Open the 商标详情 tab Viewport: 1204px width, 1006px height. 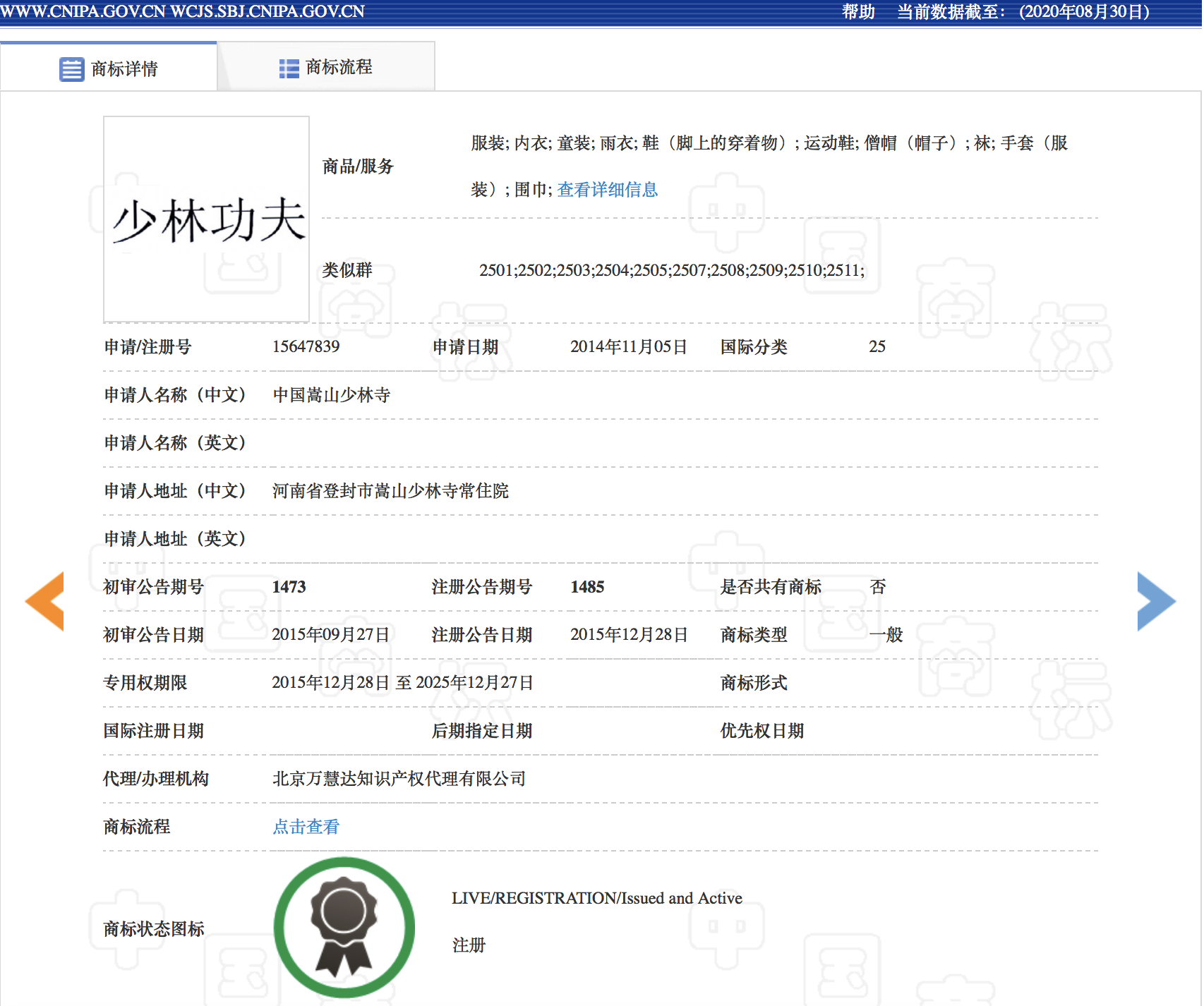pos(109,68)
